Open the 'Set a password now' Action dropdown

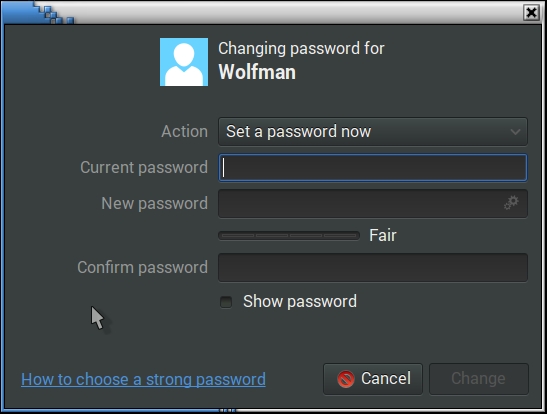[373, 131]
